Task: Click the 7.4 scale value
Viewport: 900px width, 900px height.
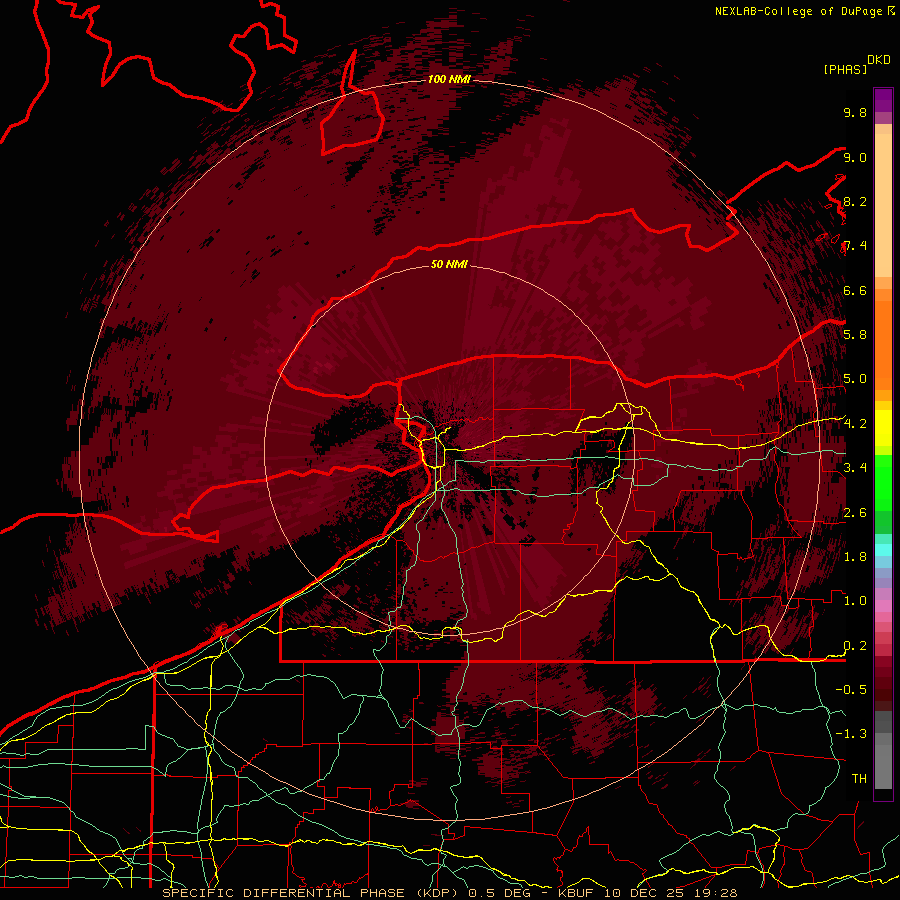Action: click(855, 246)
